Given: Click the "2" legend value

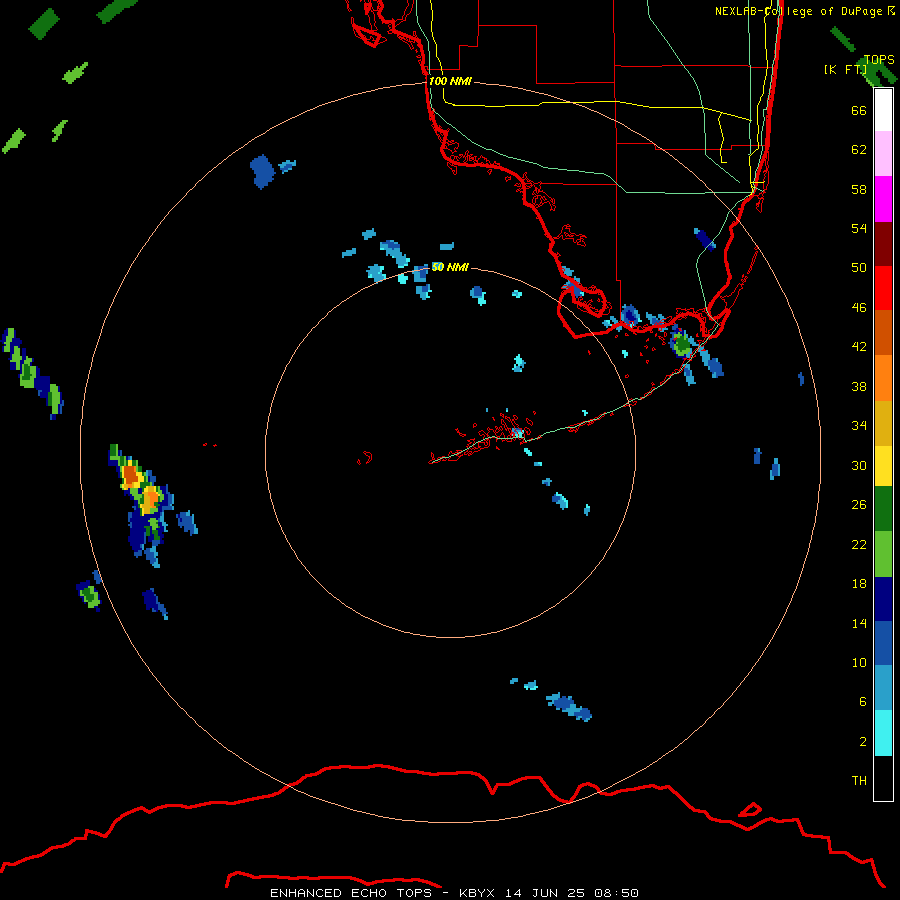Looking at the screenshot, I should [x=863, y=742].
